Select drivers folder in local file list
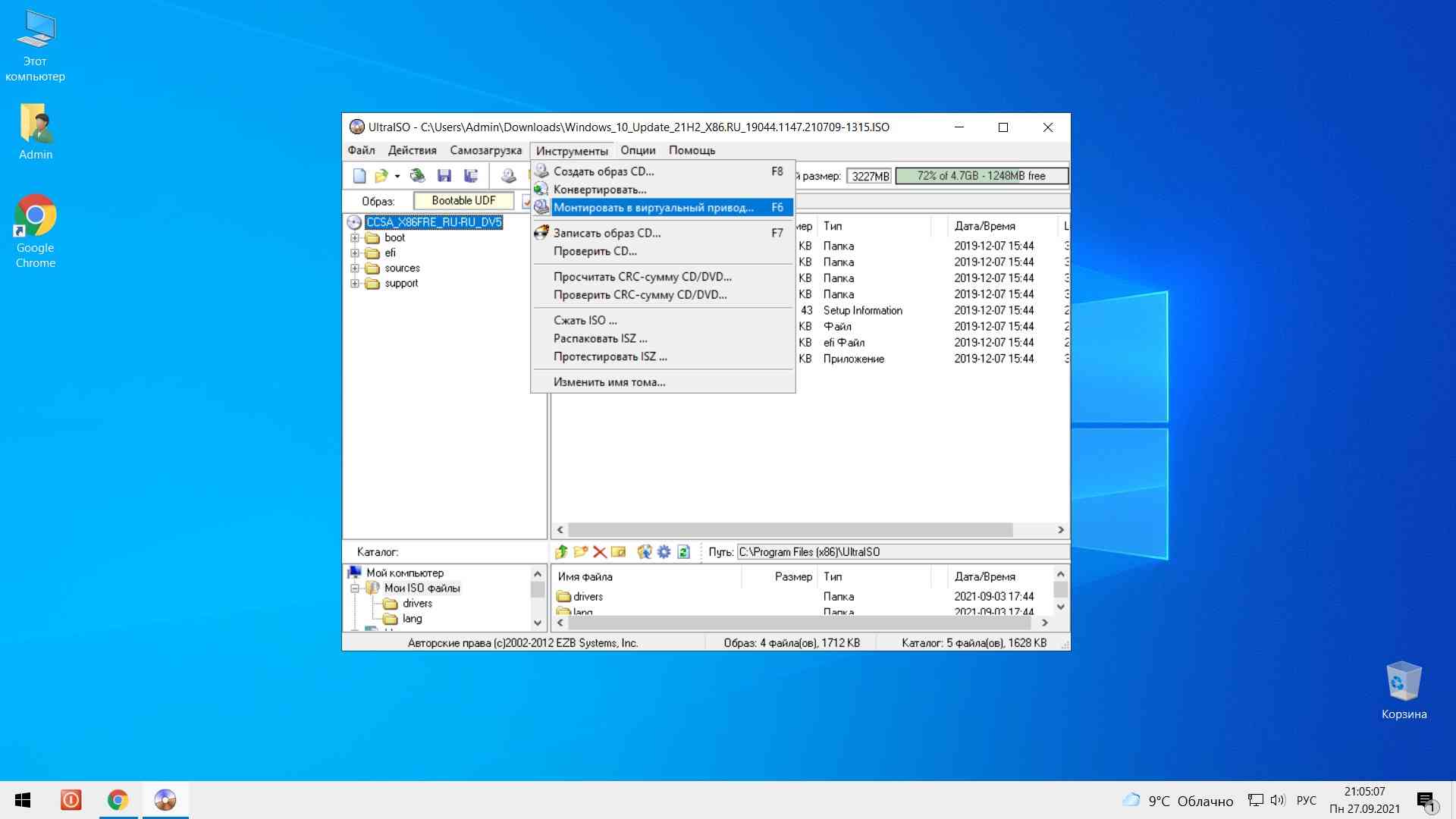 588,597
